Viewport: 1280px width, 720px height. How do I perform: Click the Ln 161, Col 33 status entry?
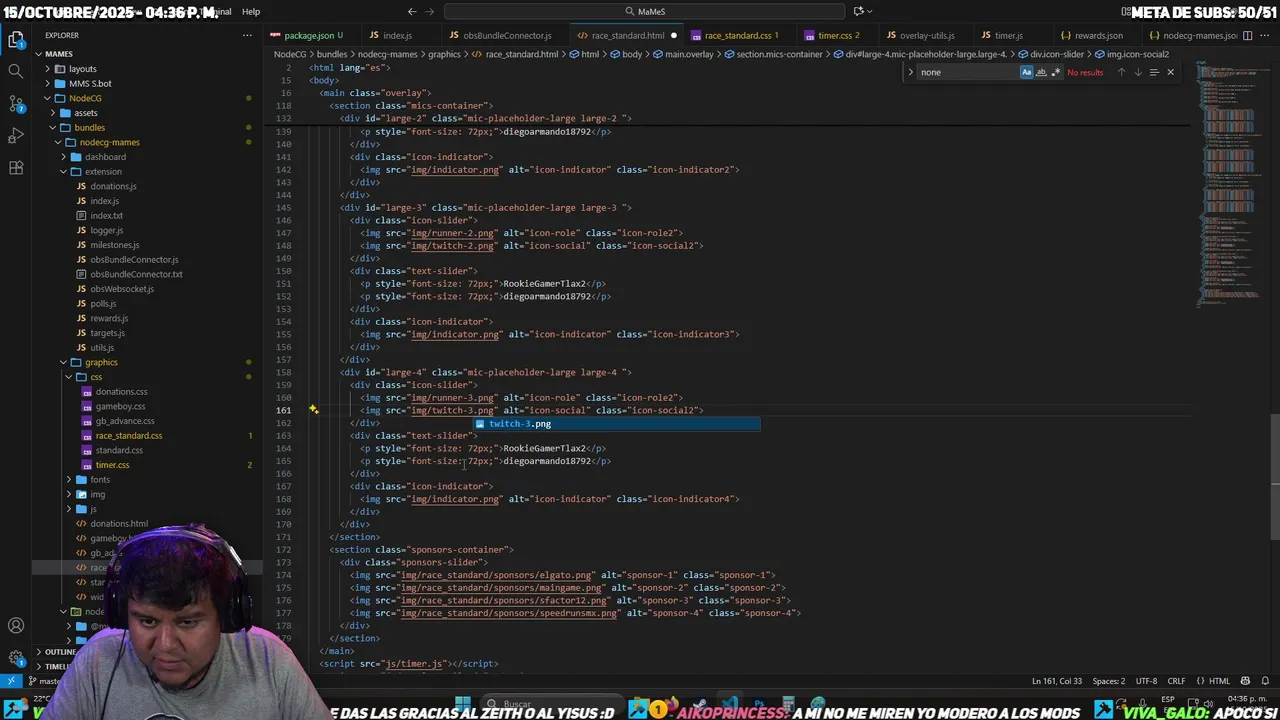coord(1057,681)
